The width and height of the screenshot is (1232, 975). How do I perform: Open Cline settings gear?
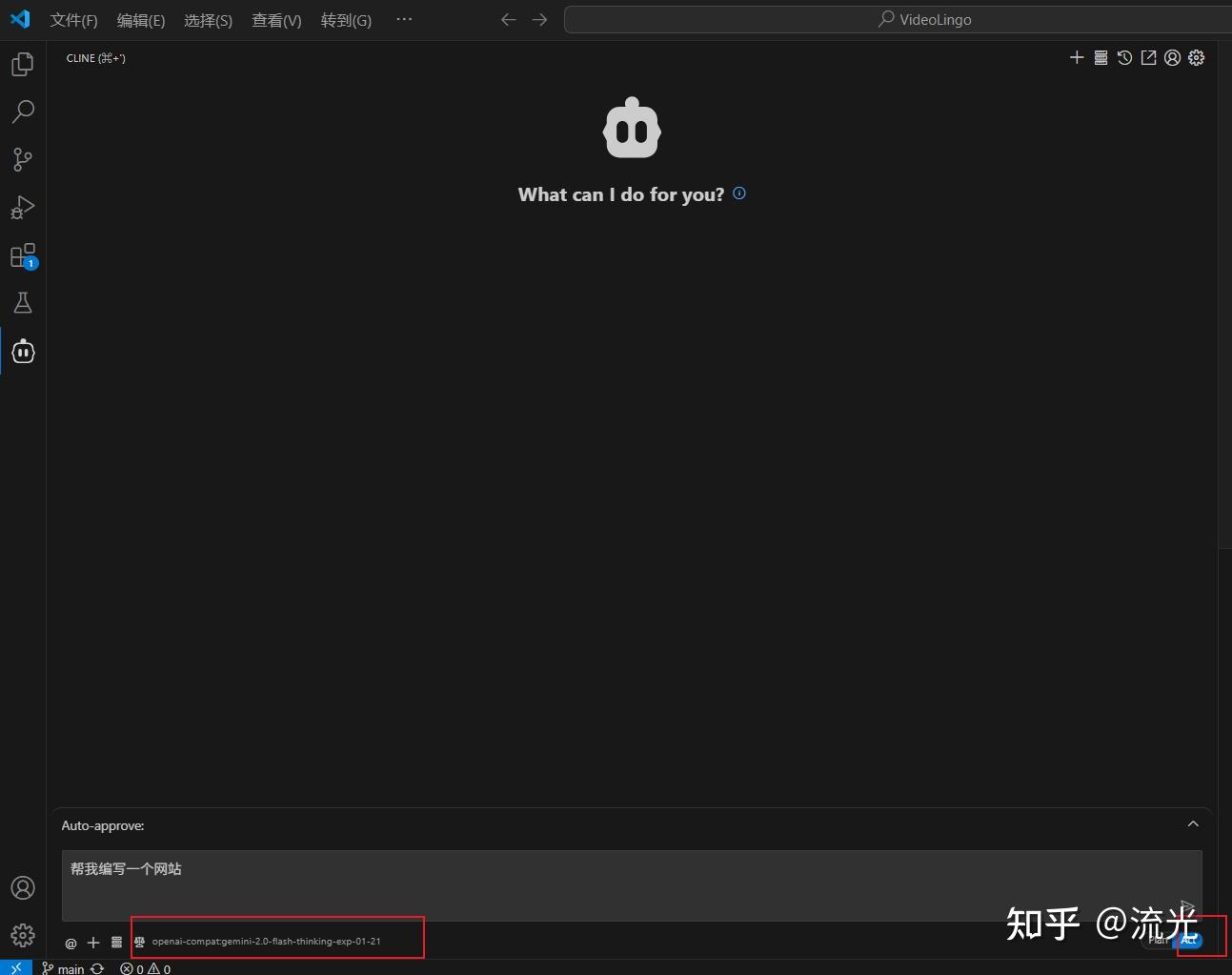(x=1196, y=58)
